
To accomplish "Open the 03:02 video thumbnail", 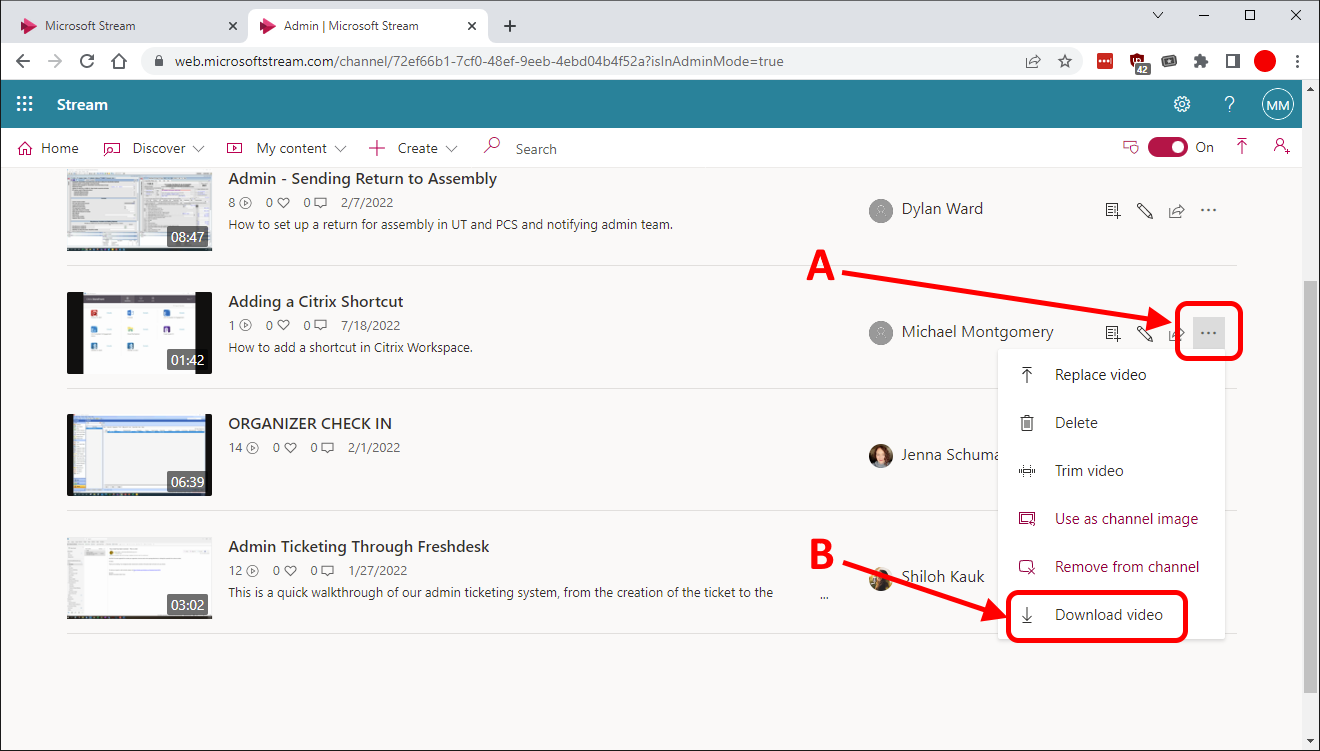I will click(x=139, y=578).
